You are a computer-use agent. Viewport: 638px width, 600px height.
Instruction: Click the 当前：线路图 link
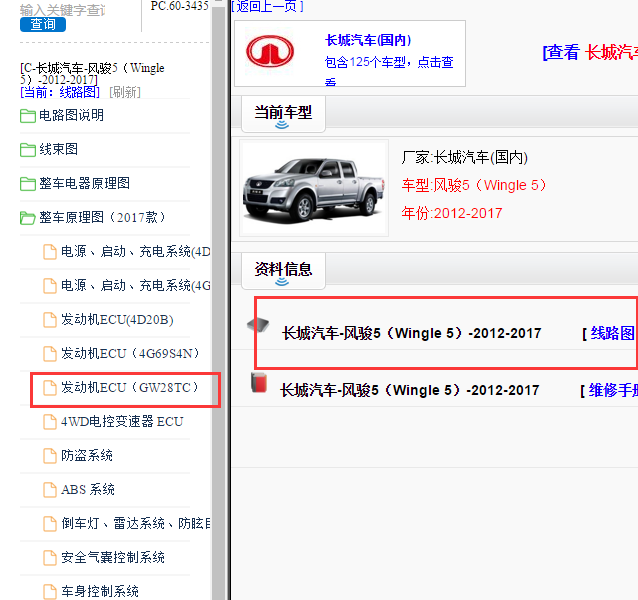tap(60, 92)
